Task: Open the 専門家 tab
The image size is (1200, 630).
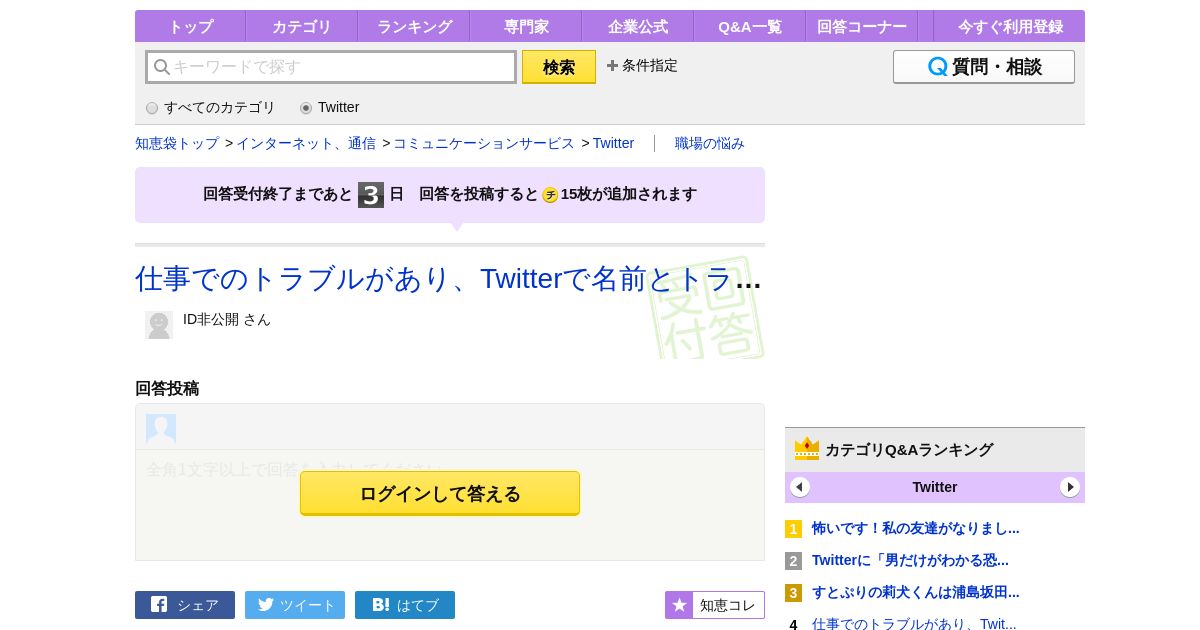Action: click(526, 26)
